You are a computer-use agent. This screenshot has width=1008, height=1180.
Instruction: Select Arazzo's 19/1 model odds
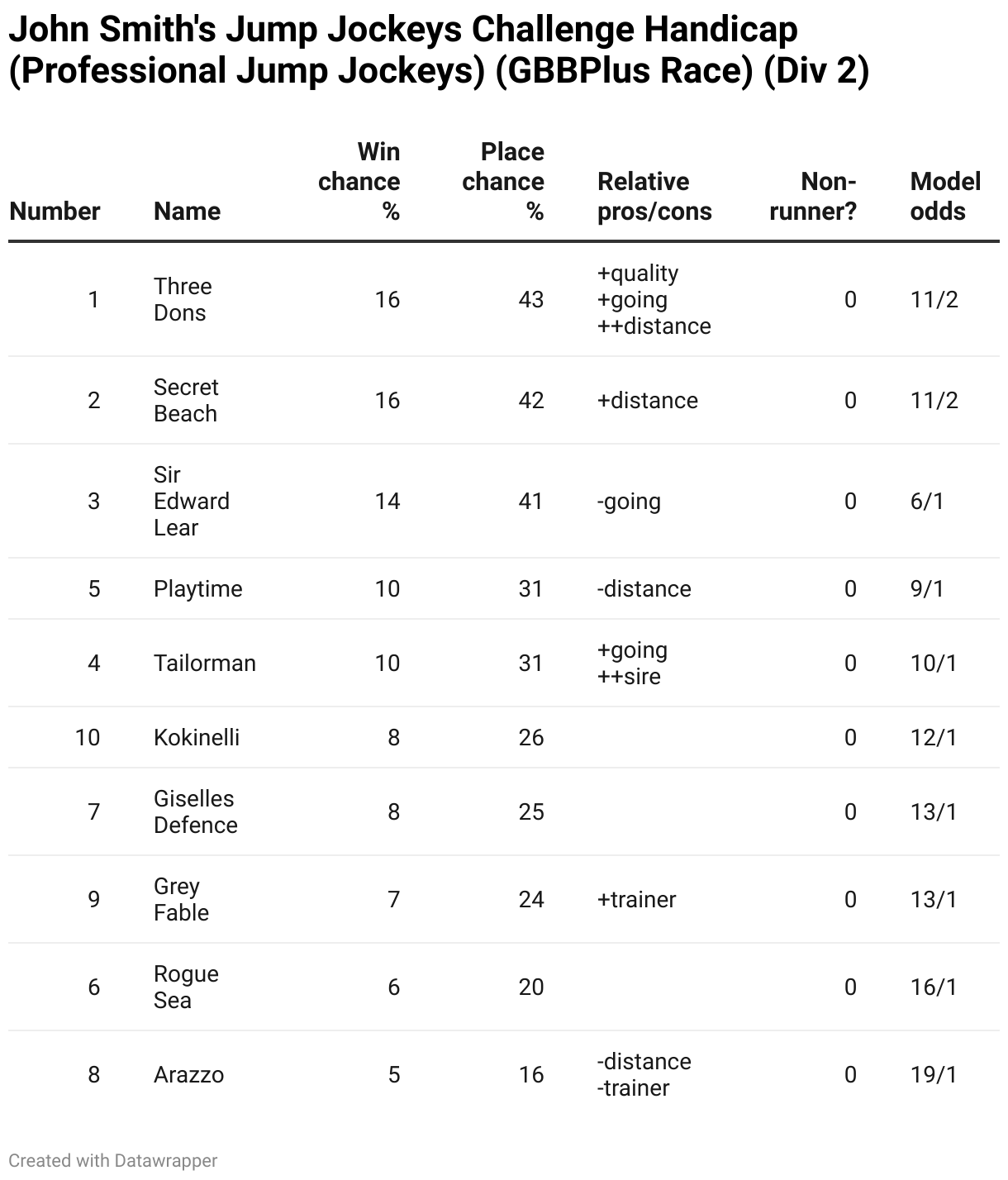934,1074
